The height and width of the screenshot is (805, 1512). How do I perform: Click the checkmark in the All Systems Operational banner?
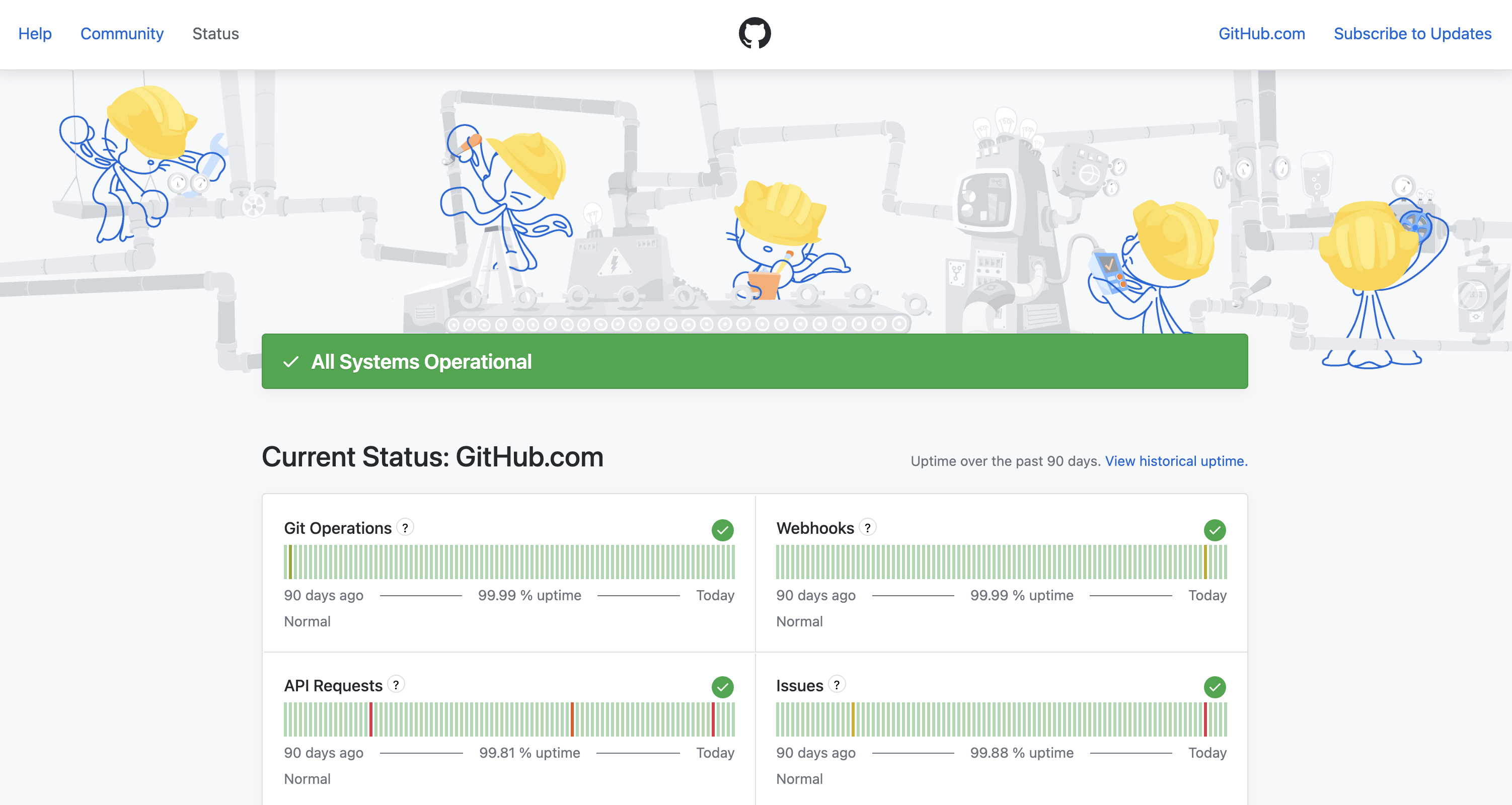291,362
